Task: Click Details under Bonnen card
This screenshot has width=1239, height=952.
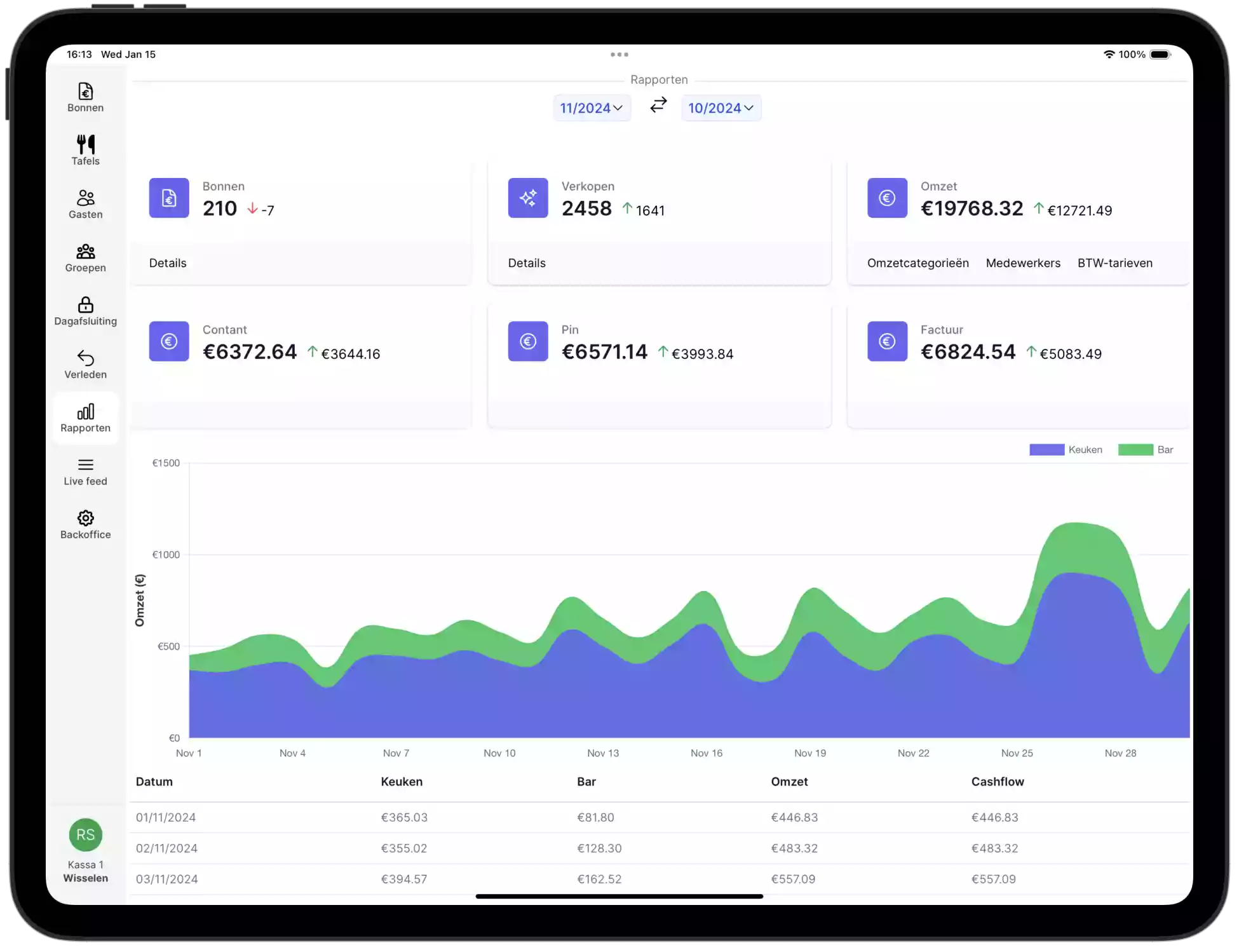Action: pos(167,262)
